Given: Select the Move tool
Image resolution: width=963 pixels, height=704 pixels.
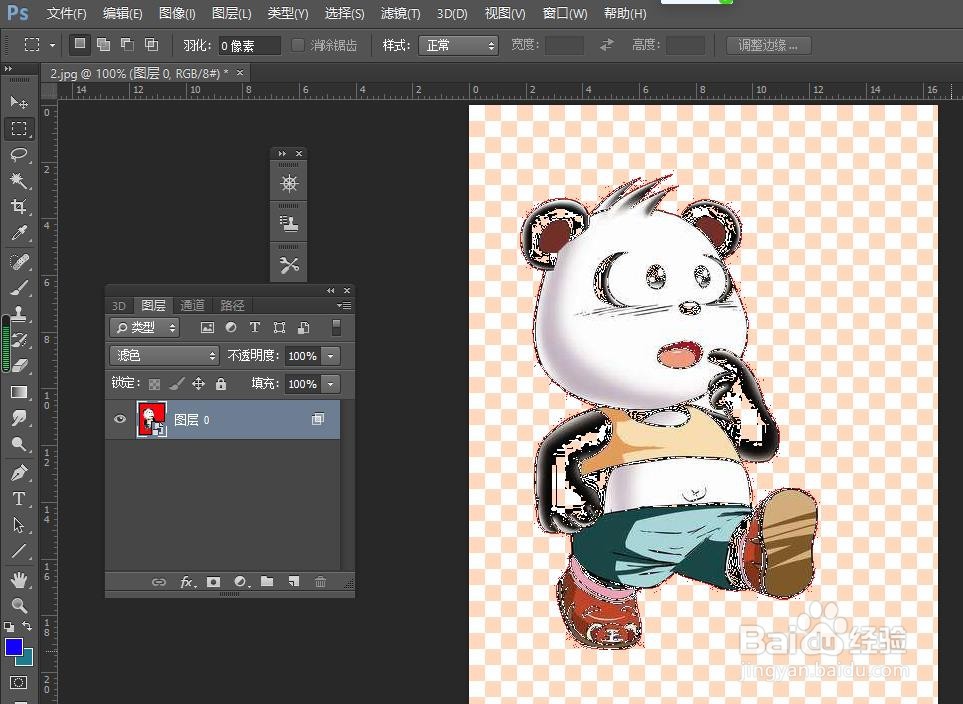Looking at the screenshot, I should pyautogui.click(x=19, y=101).
